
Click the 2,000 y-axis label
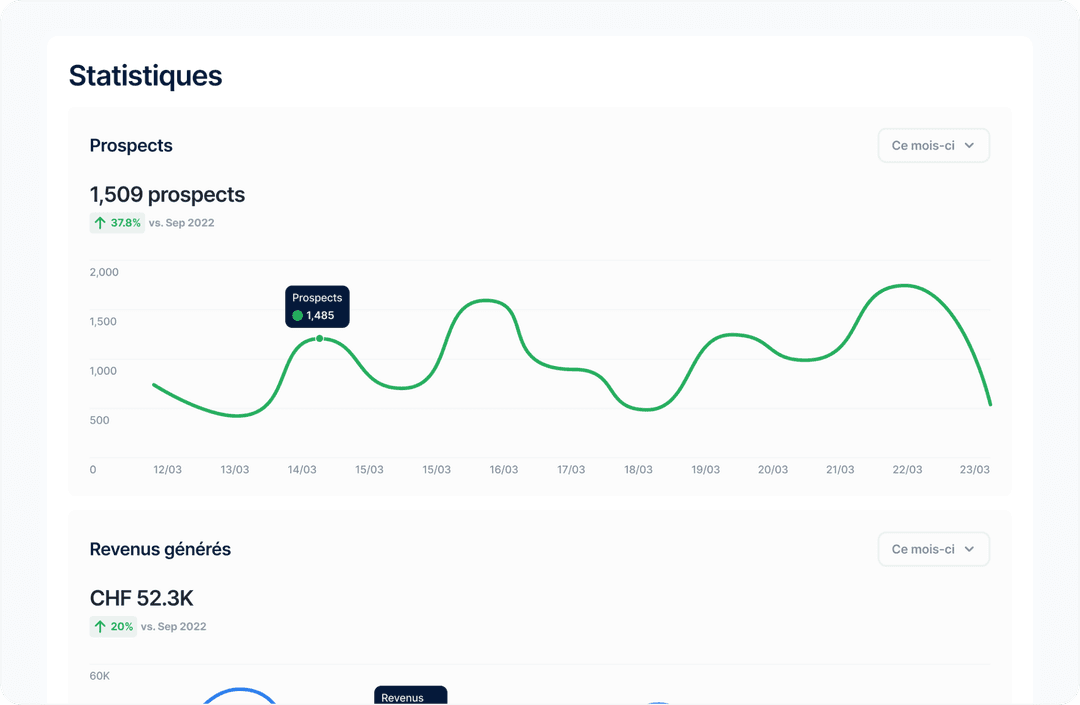tap(104, 272)
